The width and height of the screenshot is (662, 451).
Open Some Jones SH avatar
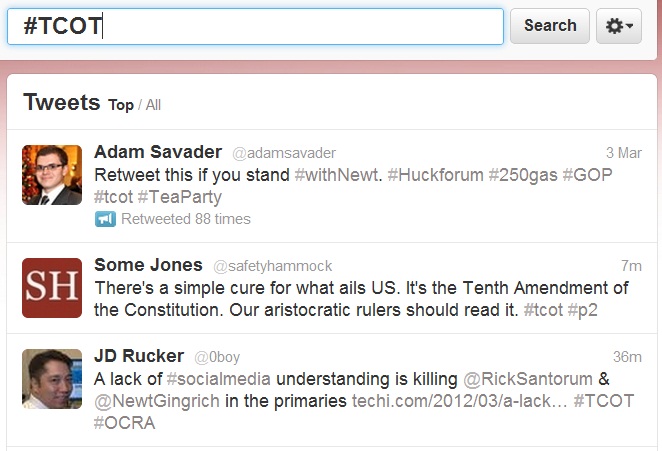pyautogui.click(x=52, y=288)
